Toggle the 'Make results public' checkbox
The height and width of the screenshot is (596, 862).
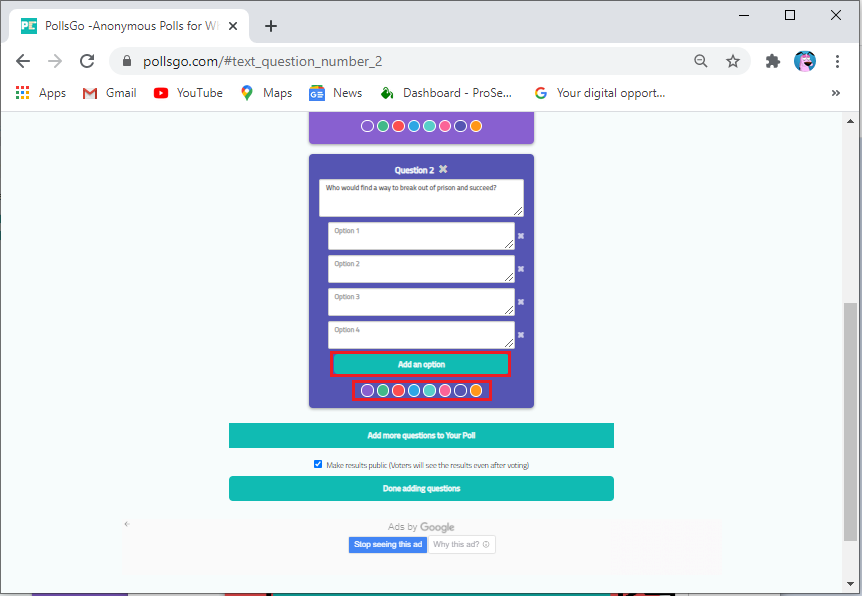tap(318, 464)
